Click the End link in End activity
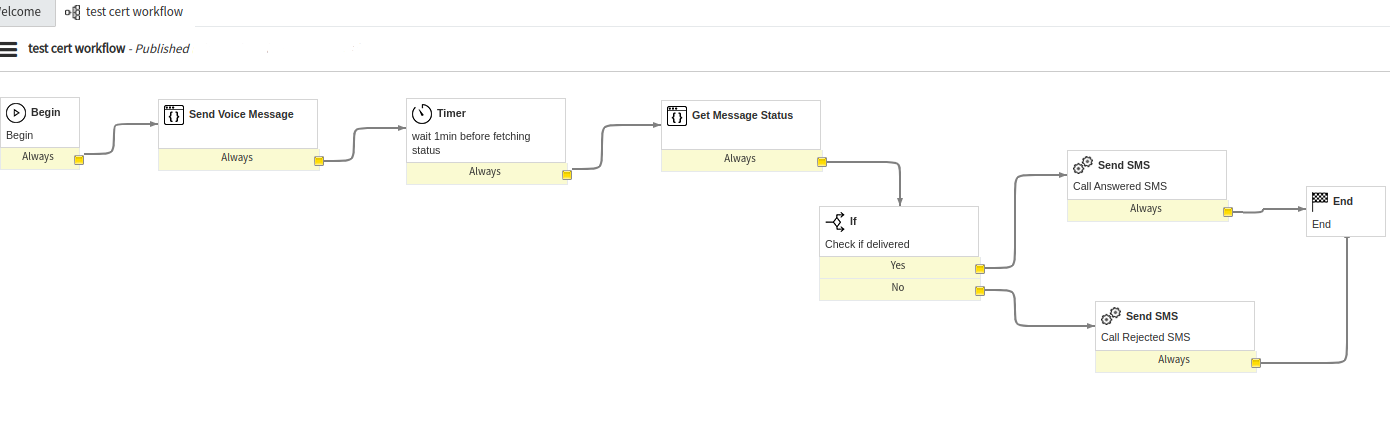 pos(1321,224)
